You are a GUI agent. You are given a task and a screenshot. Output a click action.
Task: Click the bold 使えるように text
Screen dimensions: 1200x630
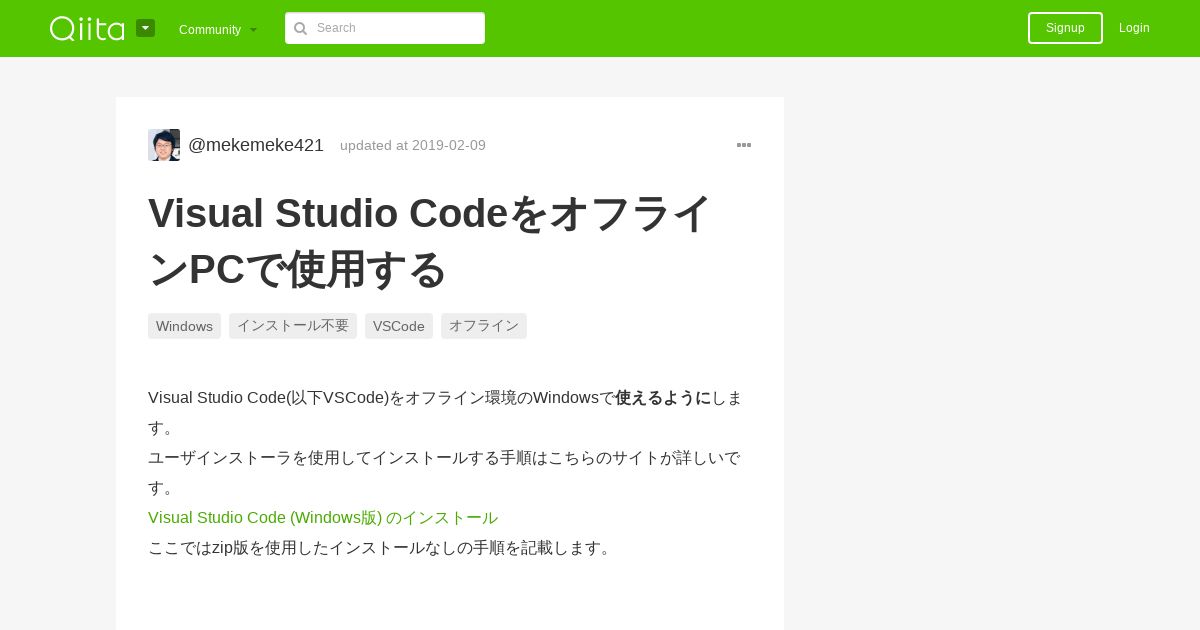pyautogui.click(x=663, y=398)
